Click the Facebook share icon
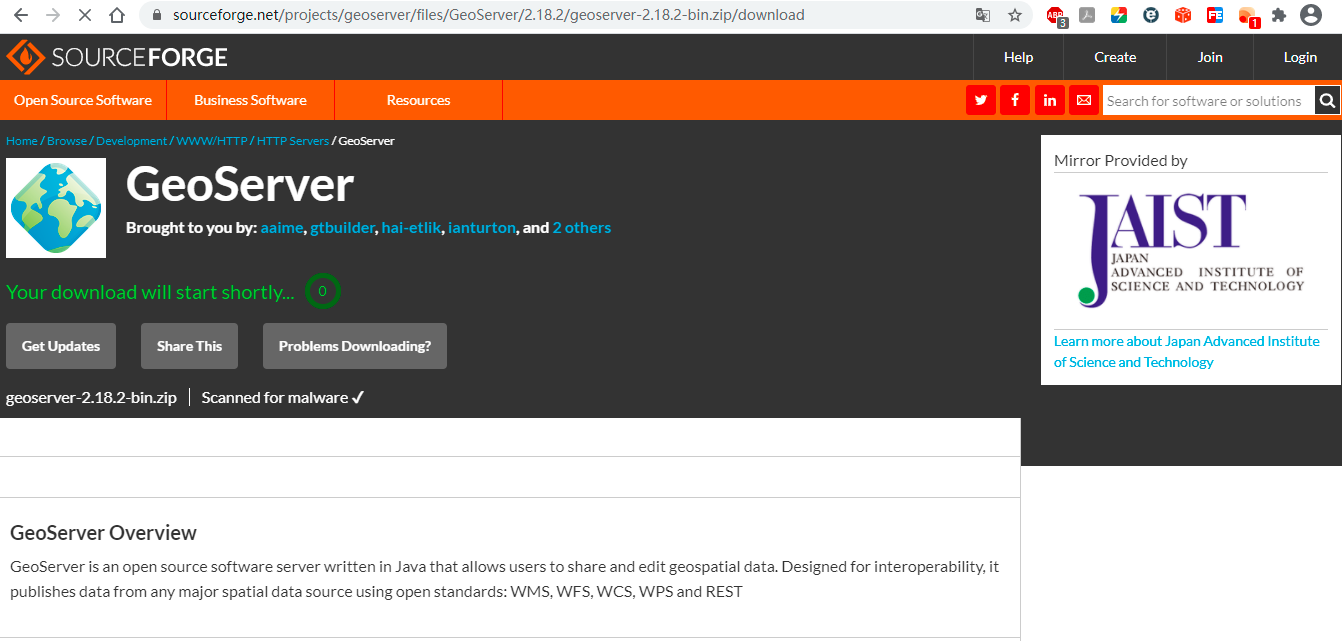Screen dimensions: 1342x641 pos(1015,100)
